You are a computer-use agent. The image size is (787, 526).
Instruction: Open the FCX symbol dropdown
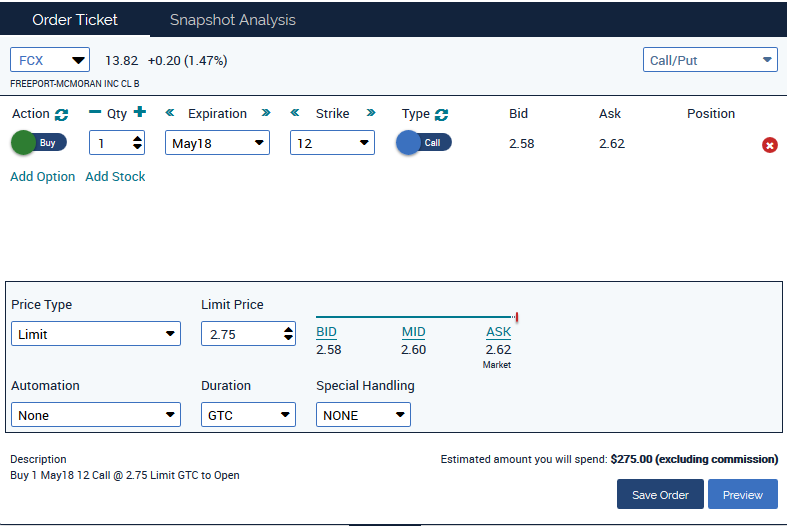point(50,60)
